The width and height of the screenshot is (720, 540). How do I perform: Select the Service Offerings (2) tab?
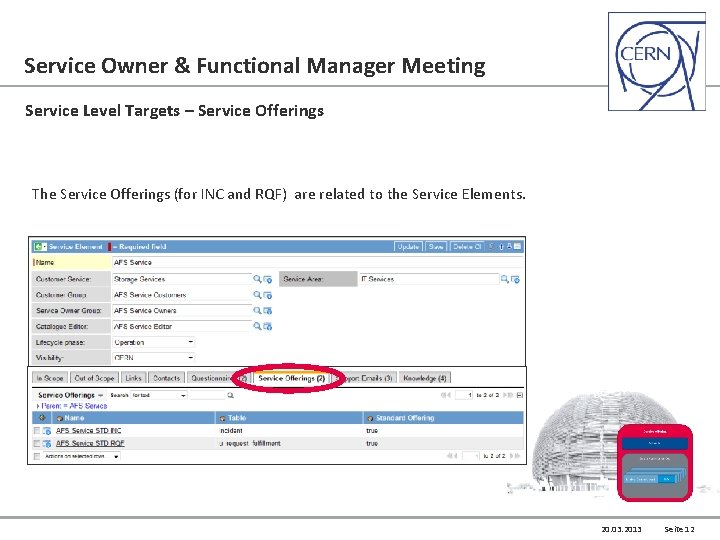point(292,378)
